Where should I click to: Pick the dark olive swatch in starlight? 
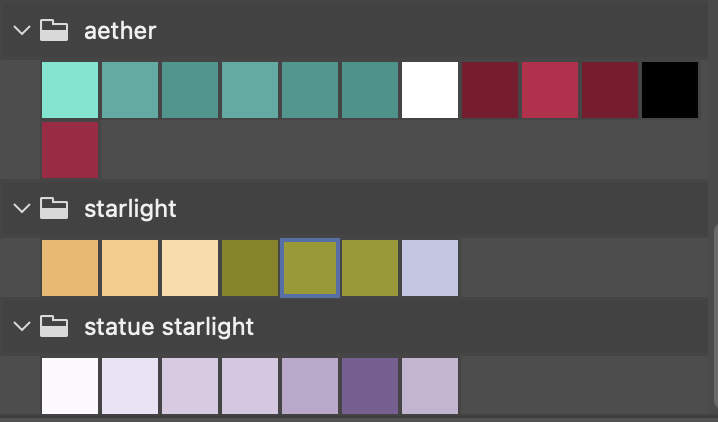pyautogui.click(x=250, y=268)
